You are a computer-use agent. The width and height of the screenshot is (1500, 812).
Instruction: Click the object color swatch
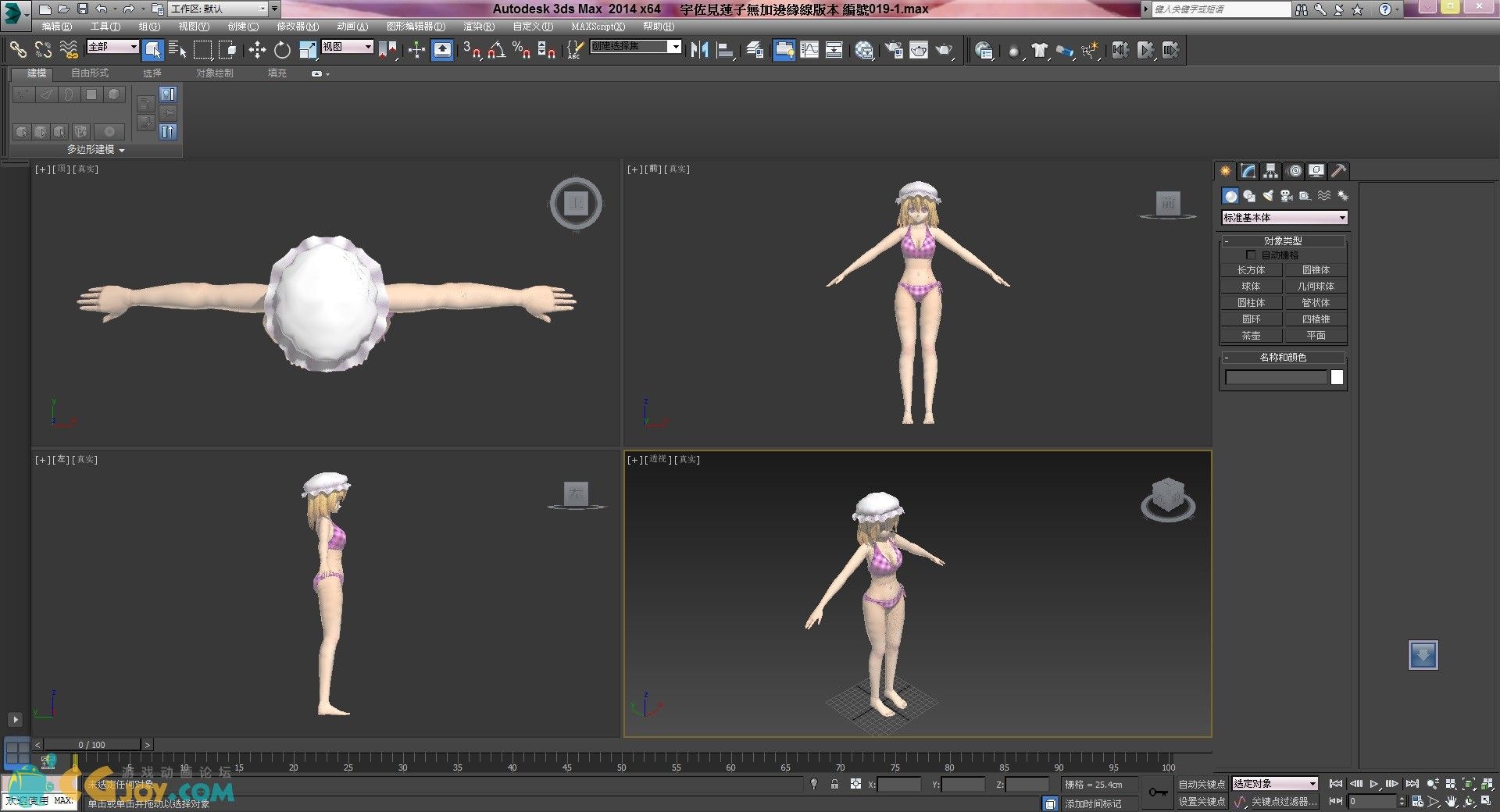(1337, 378)
